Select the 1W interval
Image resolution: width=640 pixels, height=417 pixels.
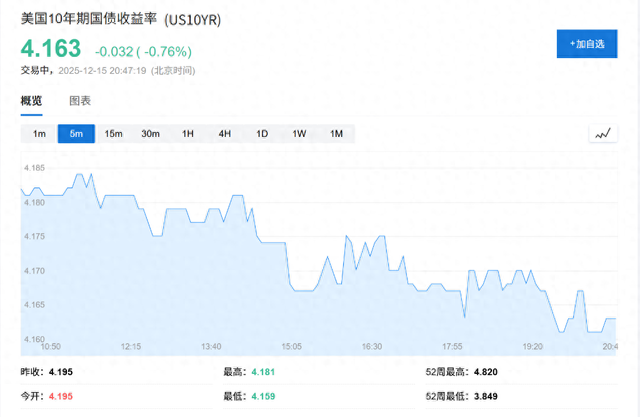(x=299, y=134)
